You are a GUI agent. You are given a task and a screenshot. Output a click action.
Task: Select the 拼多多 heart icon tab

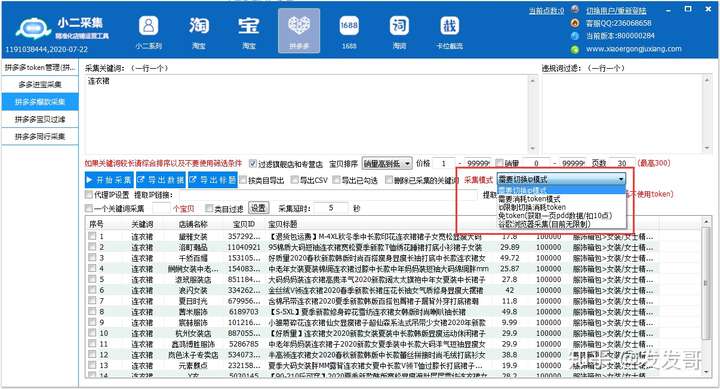coord(299,25)
